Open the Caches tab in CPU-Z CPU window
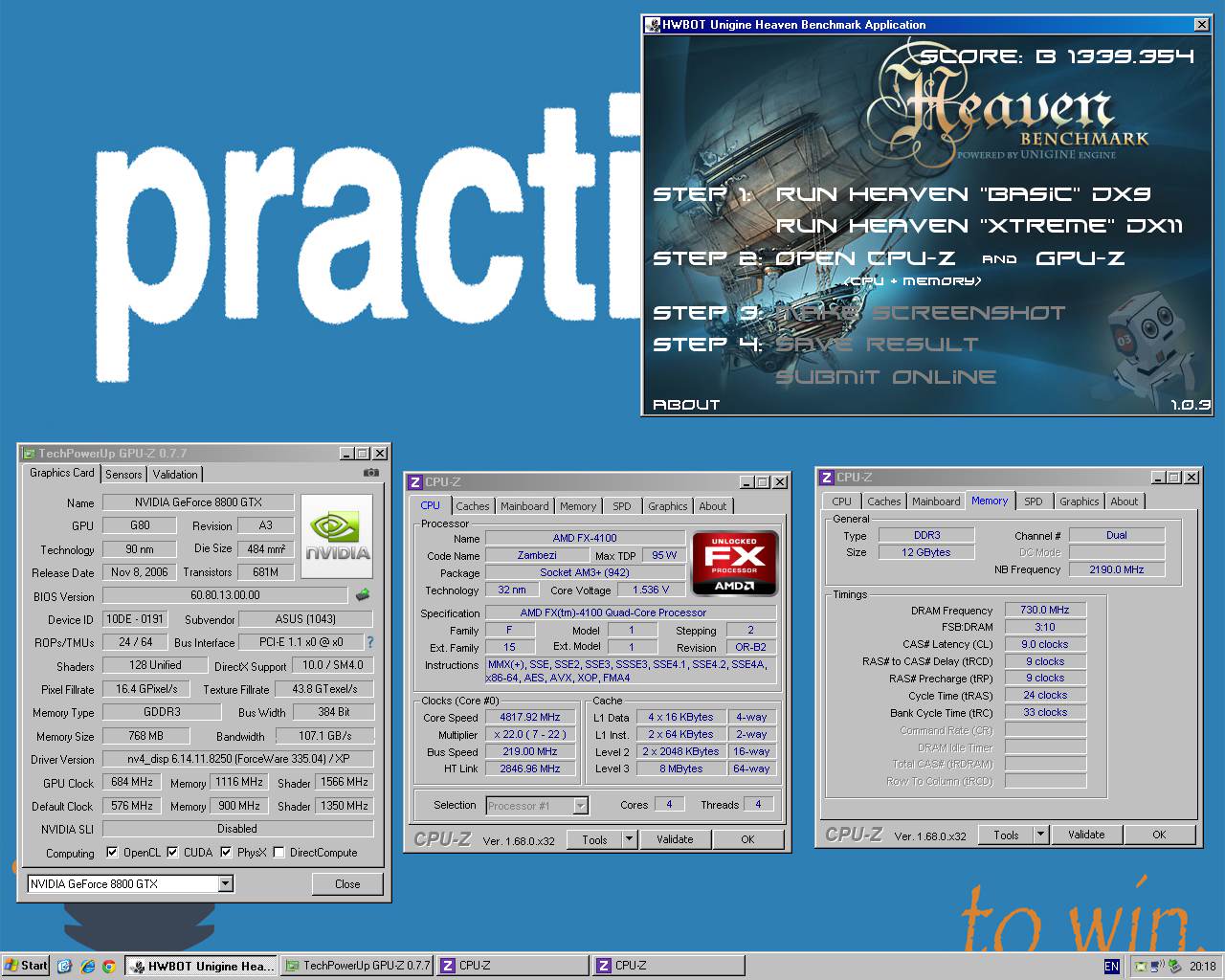Viewport: 1225px width, 980px height. 473,506
